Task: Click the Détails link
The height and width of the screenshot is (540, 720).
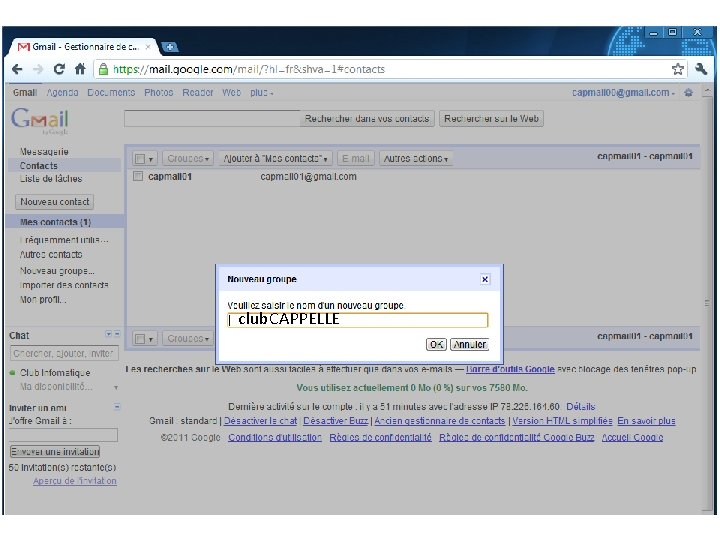Action: pos(580,407)
